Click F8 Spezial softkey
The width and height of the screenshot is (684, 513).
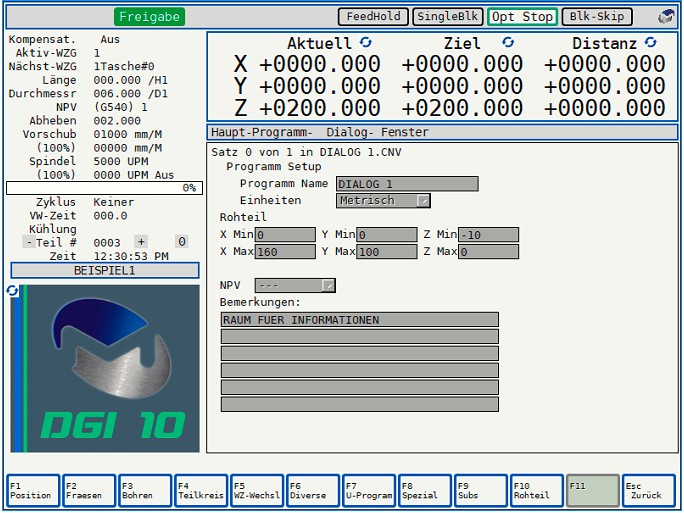425,491
